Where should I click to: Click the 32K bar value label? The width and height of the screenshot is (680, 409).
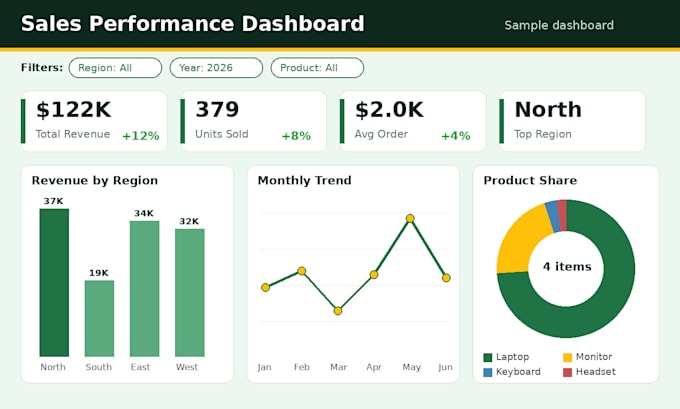click(189, 221)
